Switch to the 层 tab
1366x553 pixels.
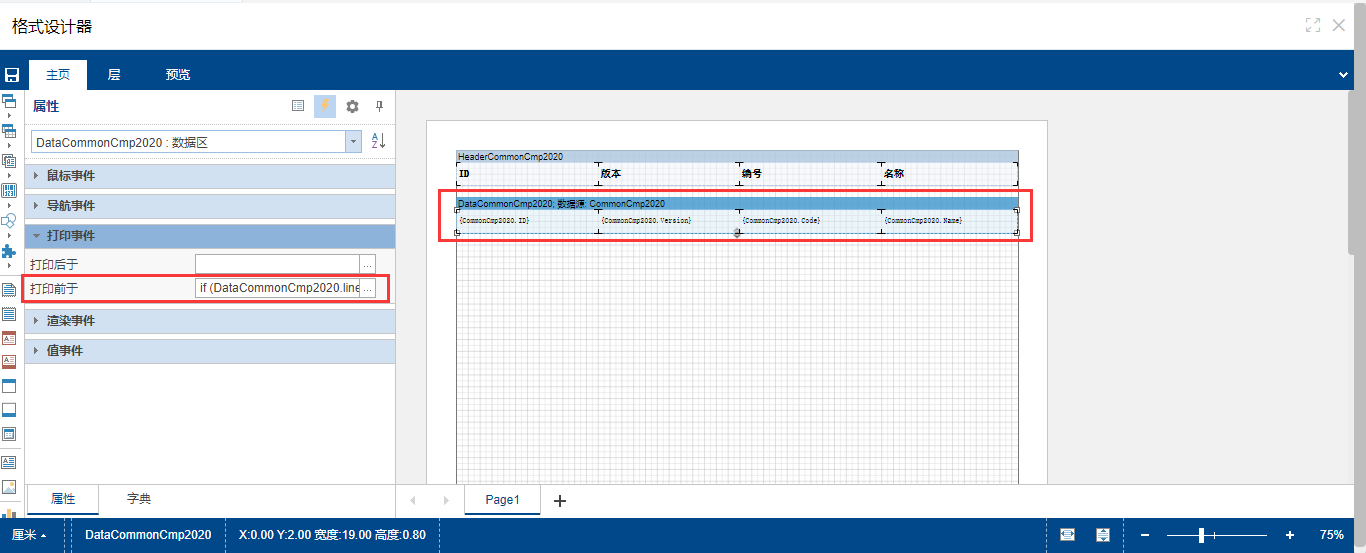[x=114, y=75]
